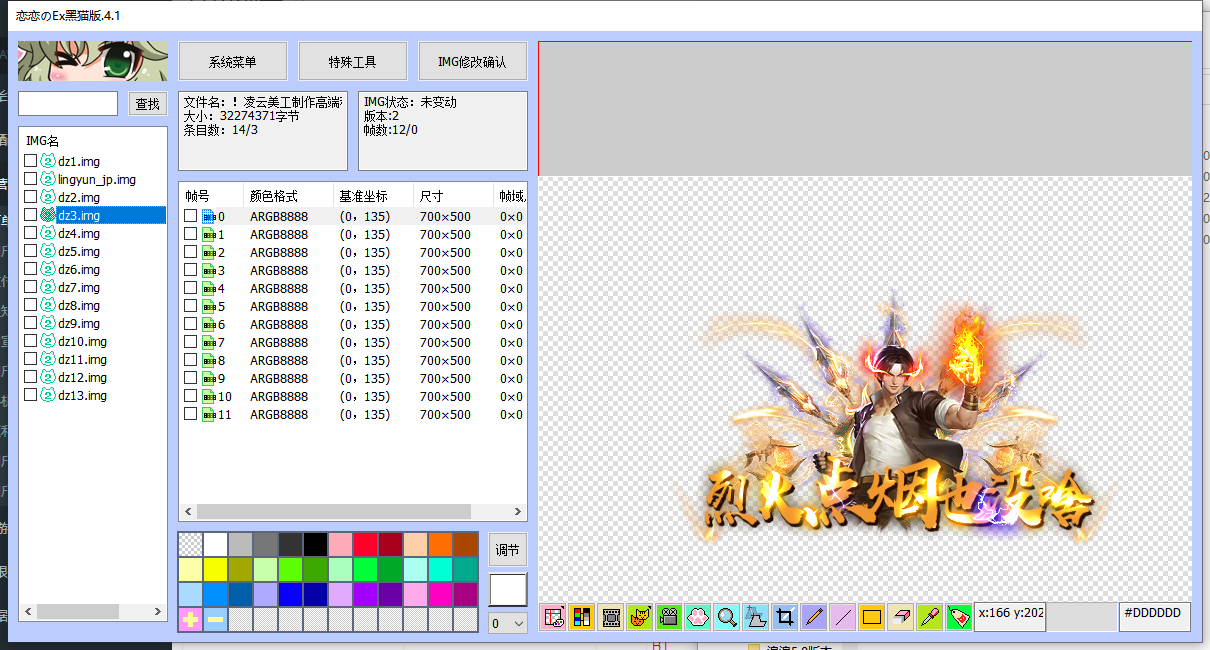Select the crop tool on bottom toolbar

coord(784,617)
